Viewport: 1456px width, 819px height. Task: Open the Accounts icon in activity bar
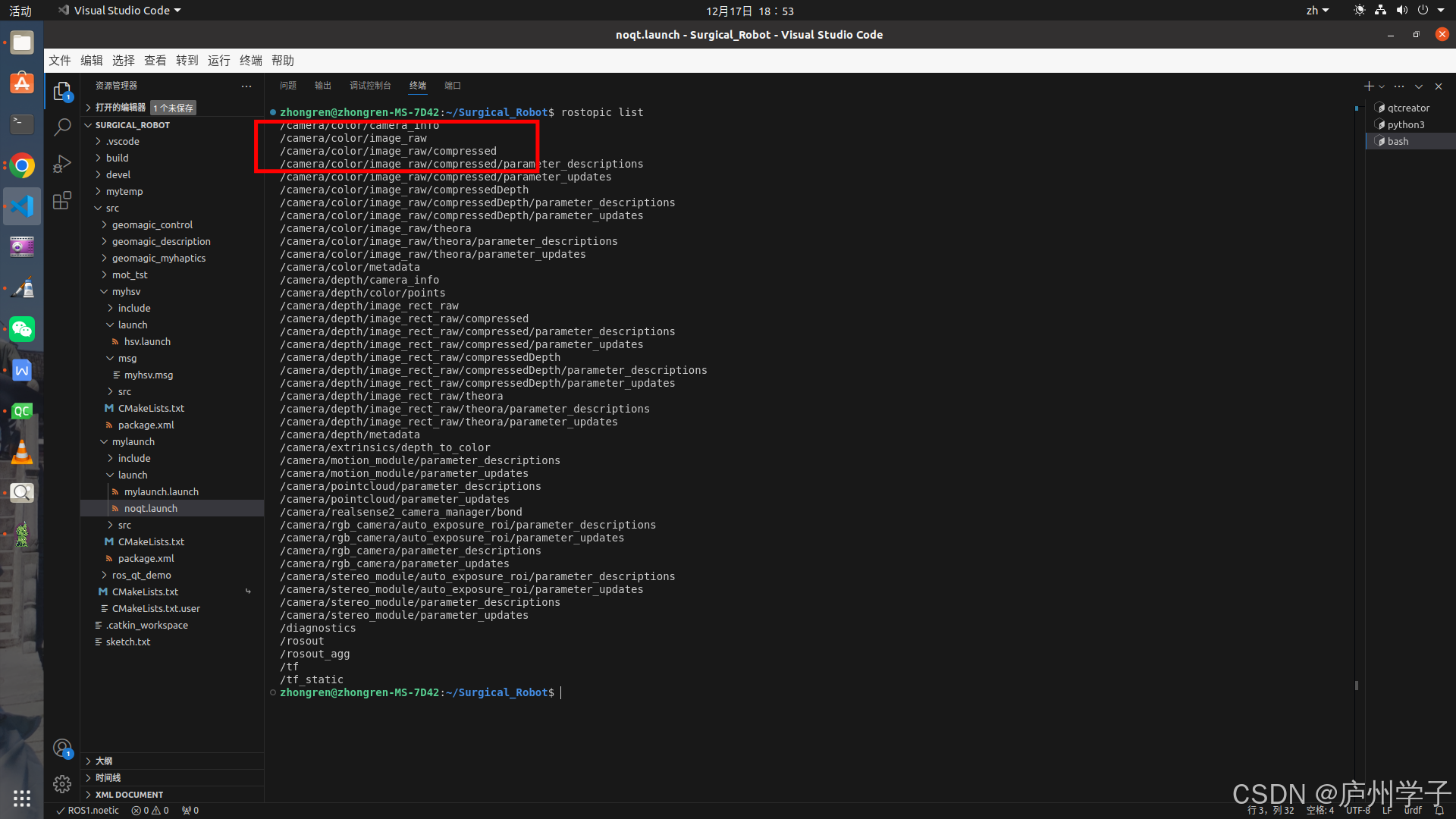pos(62,748)
